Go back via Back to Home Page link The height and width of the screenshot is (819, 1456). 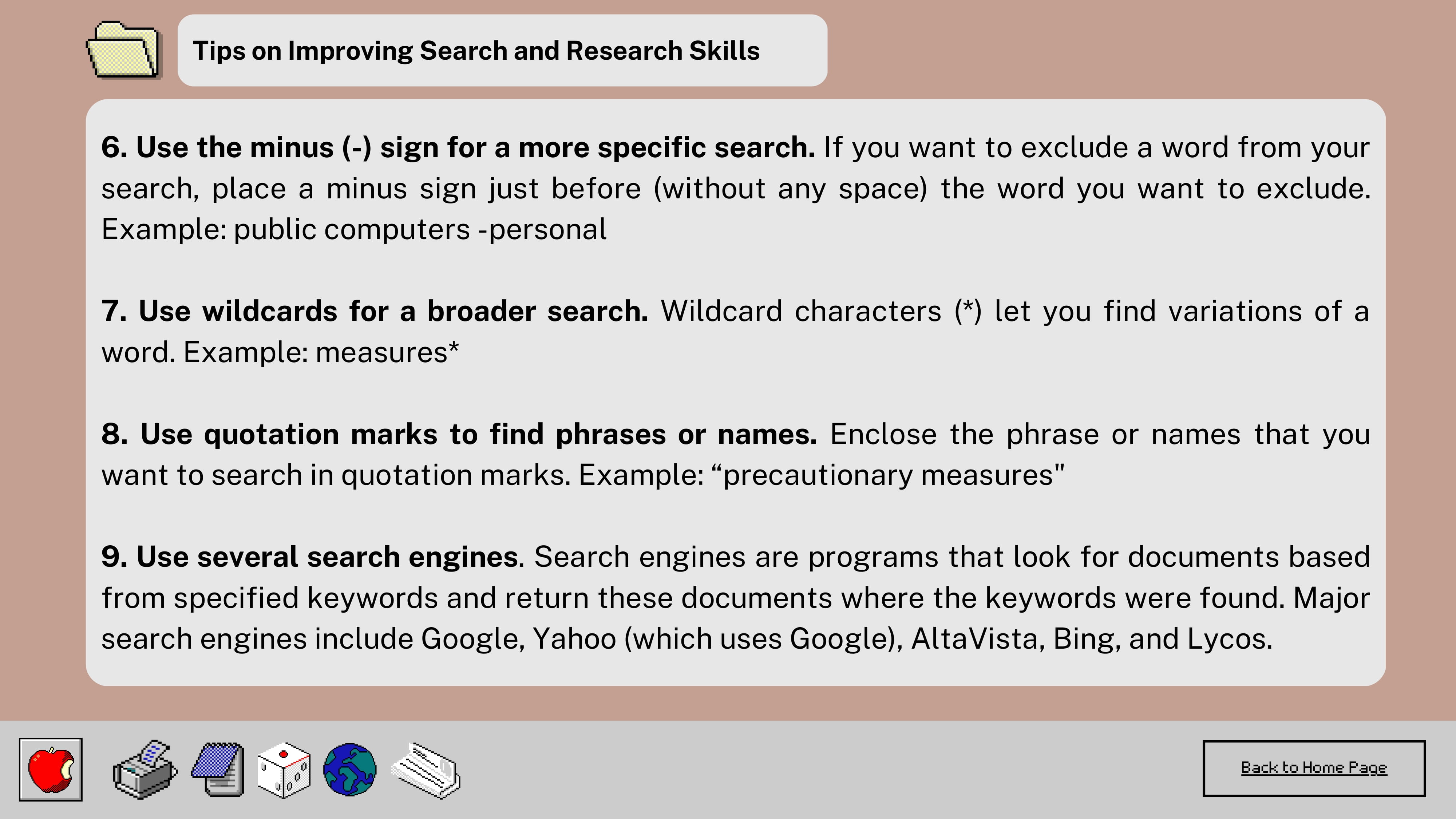[x=1314, y=768]
